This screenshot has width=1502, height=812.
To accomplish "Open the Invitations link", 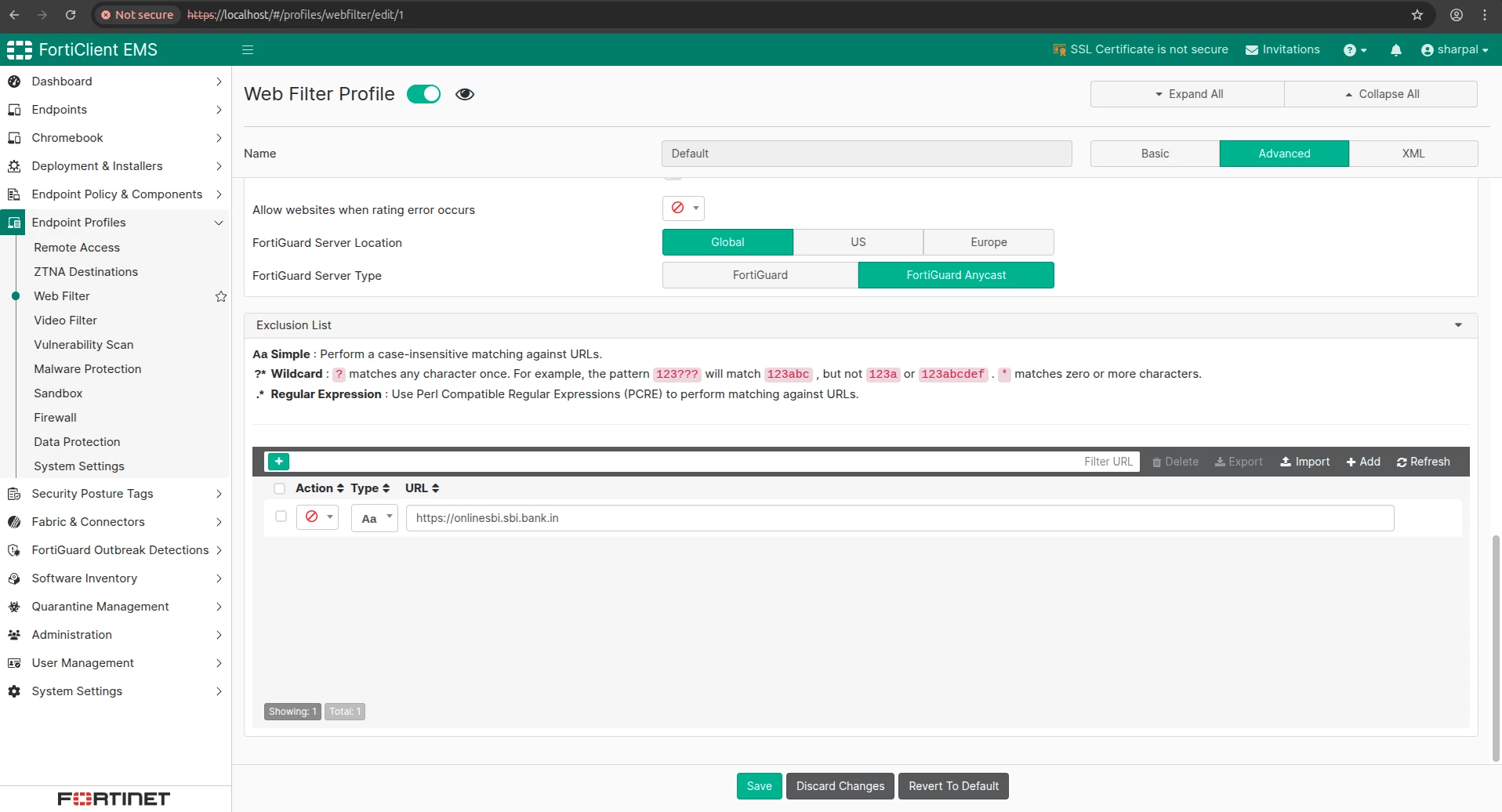I will pos(1283,49).
